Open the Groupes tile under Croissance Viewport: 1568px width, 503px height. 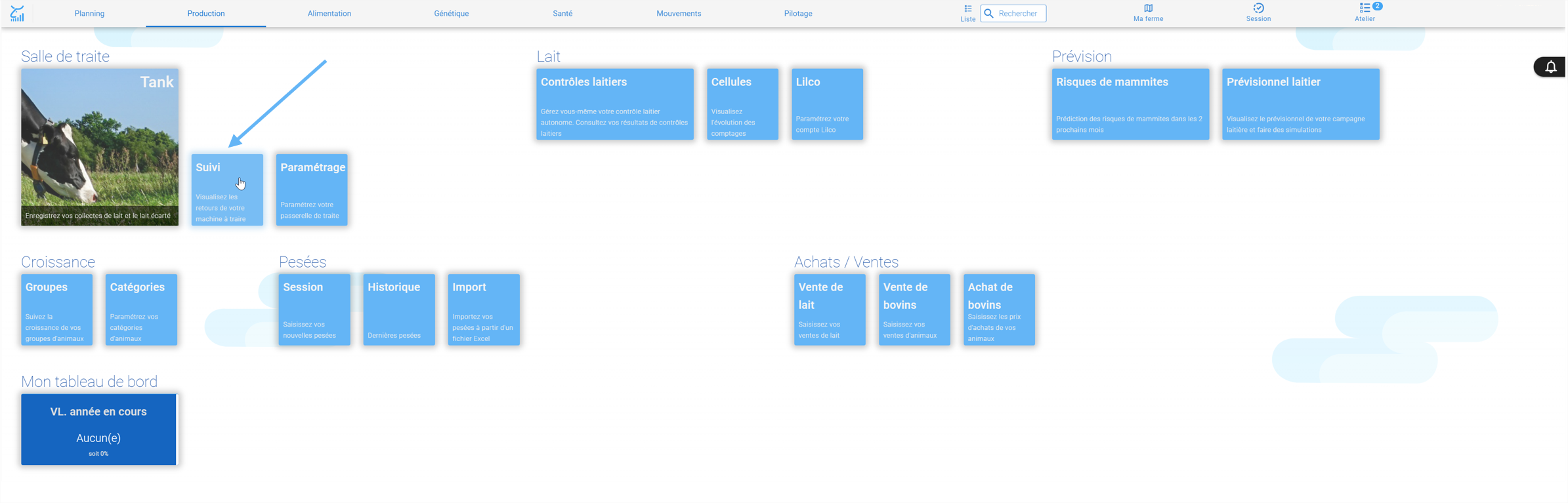[56, 310]
